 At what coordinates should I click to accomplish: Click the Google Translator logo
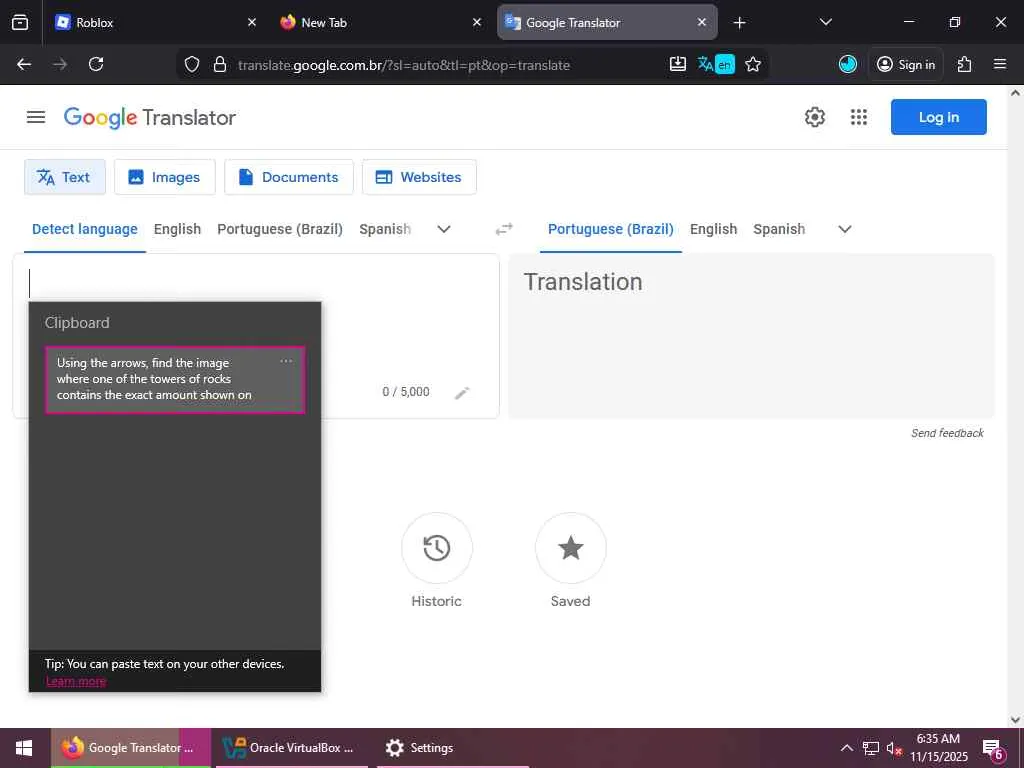click(x=150, y=118)
